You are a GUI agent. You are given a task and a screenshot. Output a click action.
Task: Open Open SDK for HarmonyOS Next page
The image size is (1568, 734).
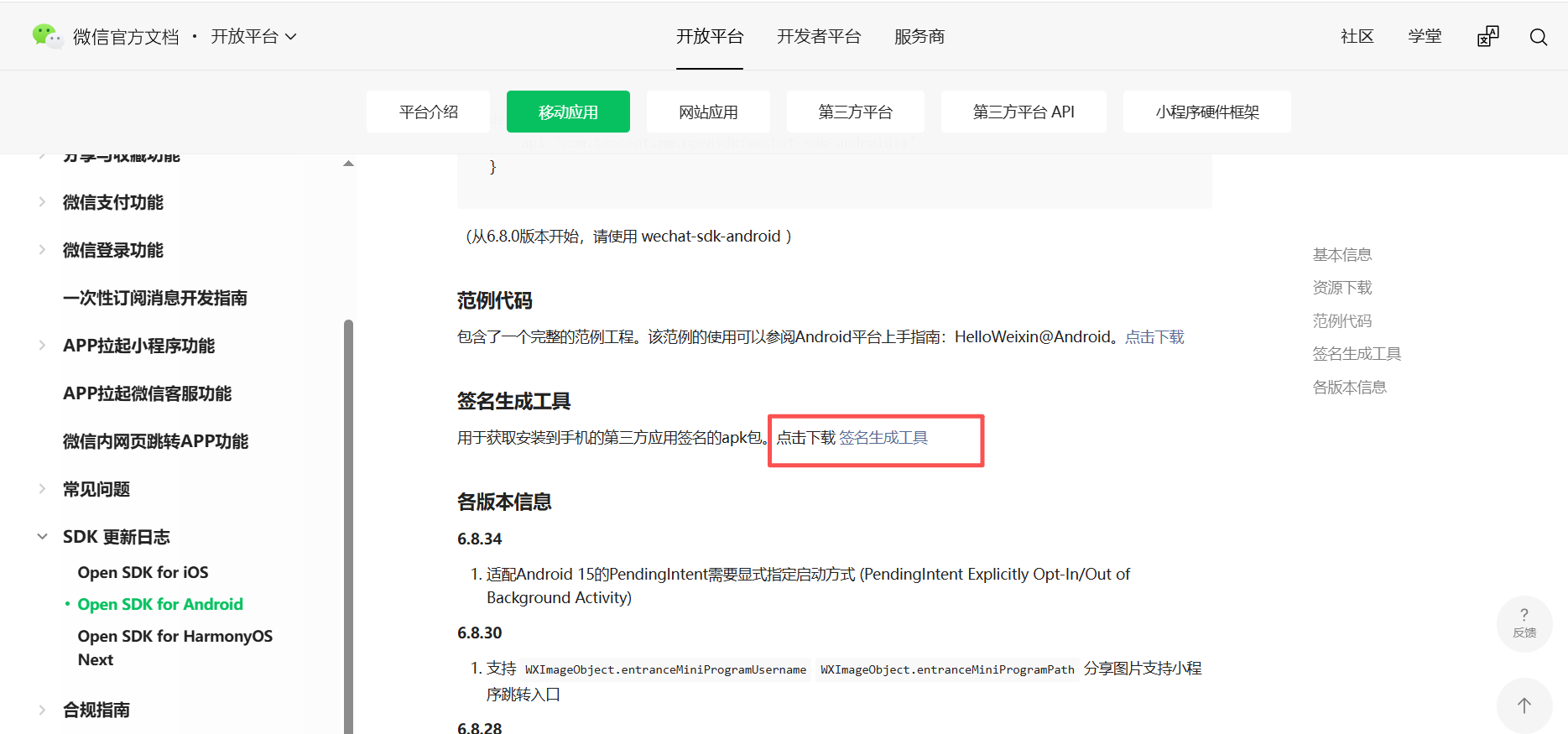coord(175,648)
